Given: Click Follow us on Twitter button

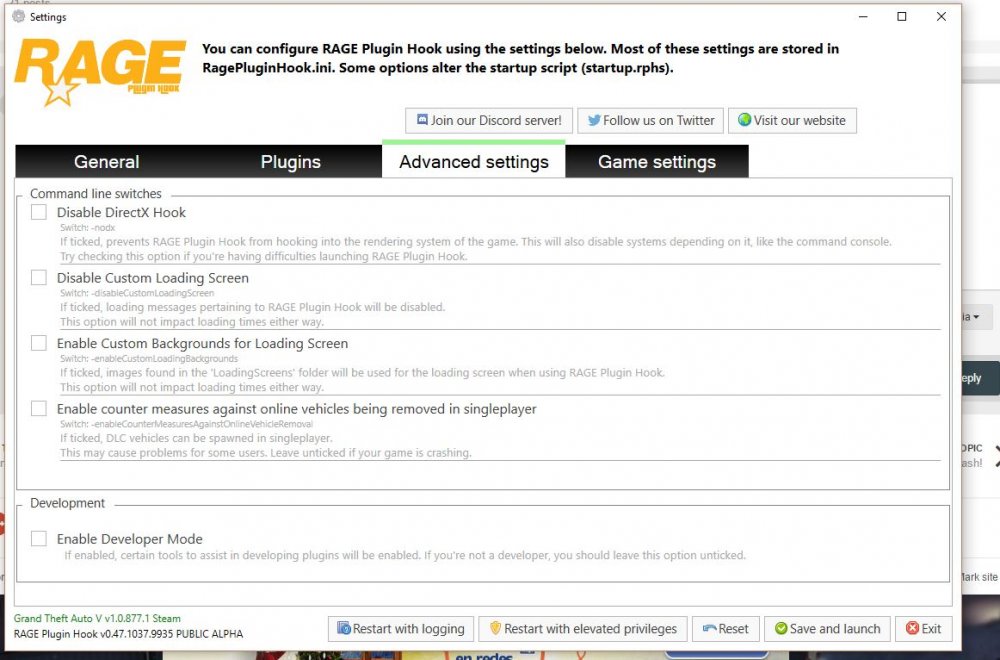Looking at the screenshot, I should click(x=651, y=121).
